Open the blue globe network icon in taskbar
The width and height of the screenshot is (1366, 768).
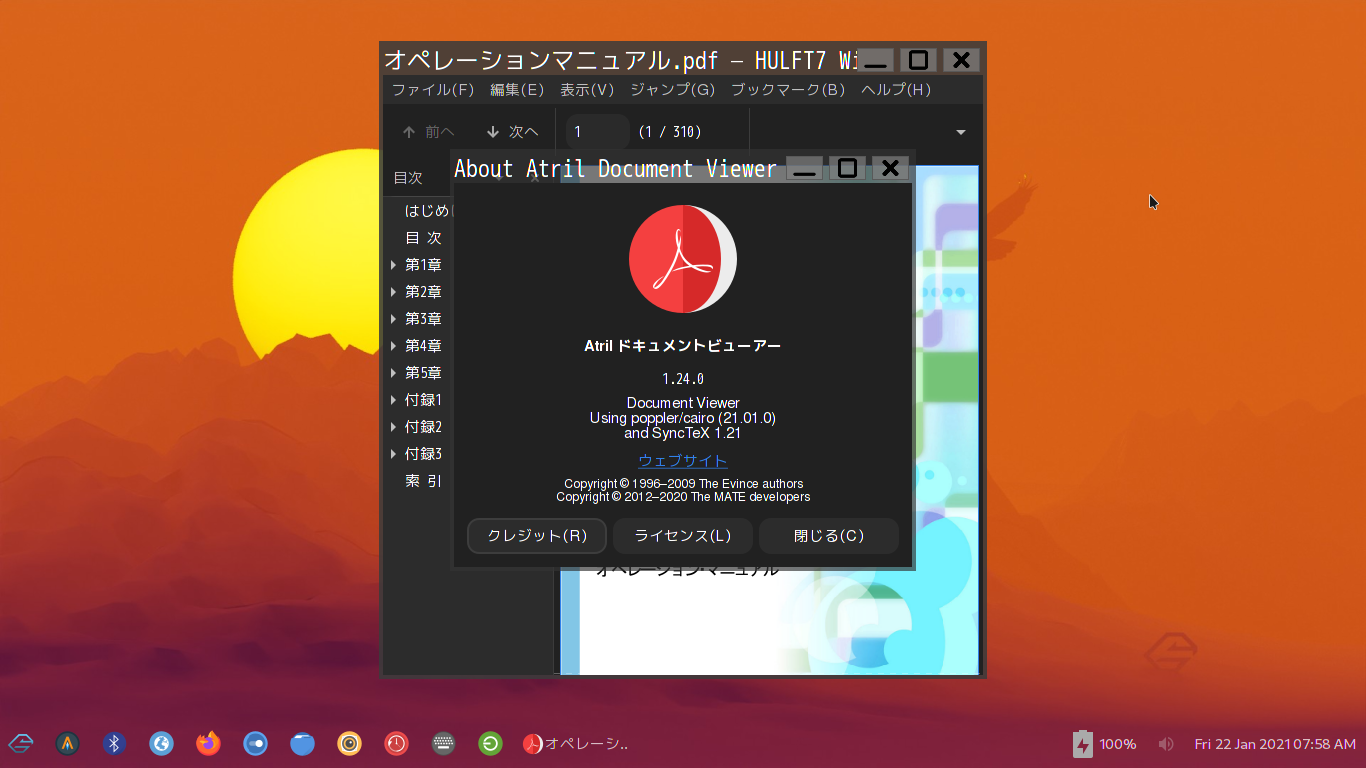(161, 743)
